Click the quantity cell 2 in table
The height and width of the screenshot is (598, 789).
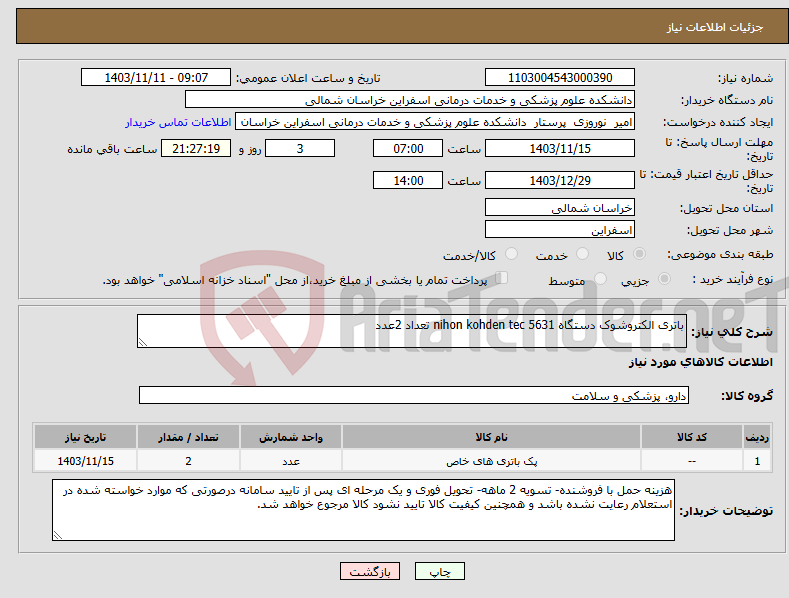pos(188,461)
